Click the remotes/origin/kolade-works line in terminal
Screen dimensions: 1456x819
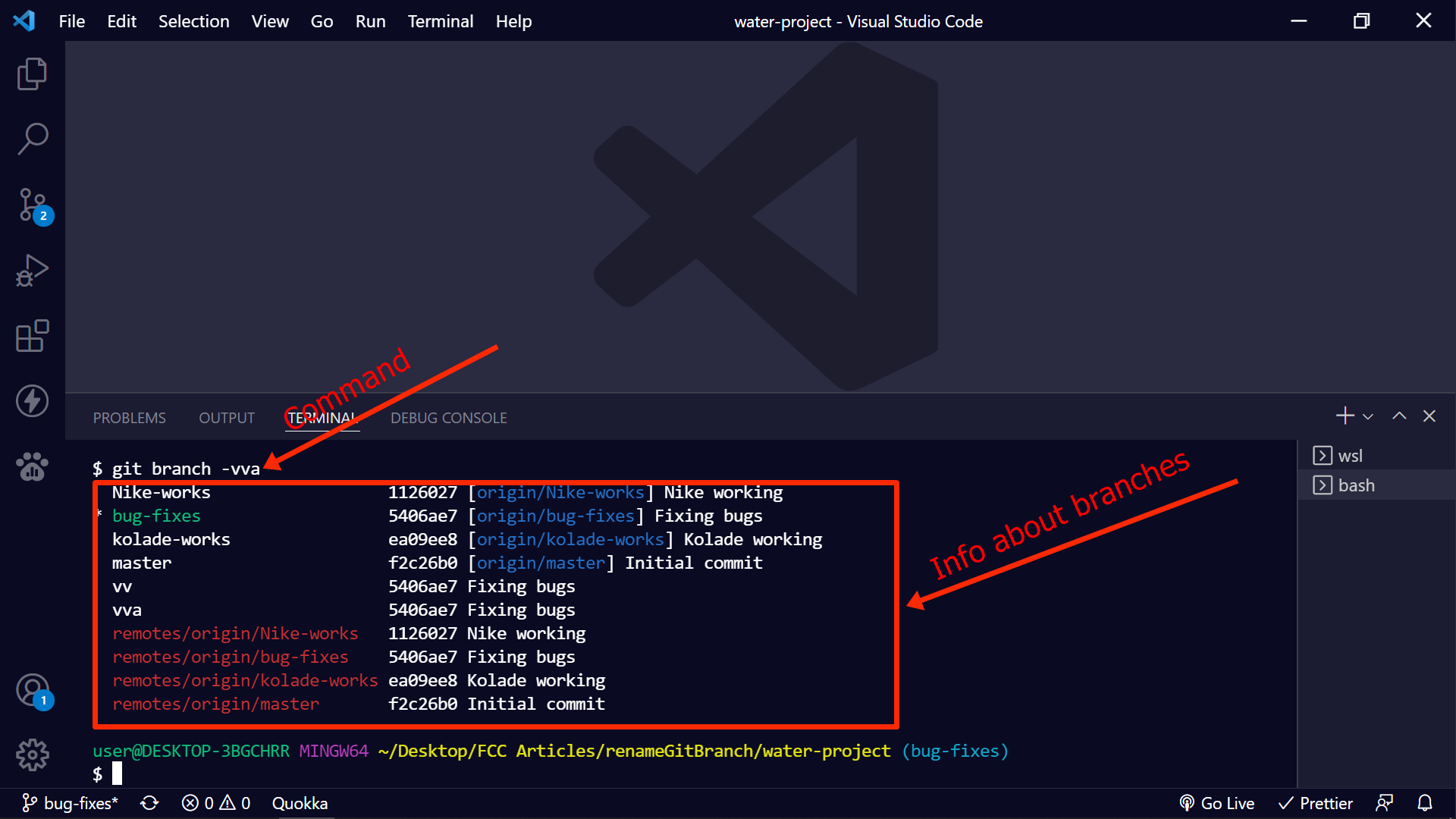coord(245,681)
